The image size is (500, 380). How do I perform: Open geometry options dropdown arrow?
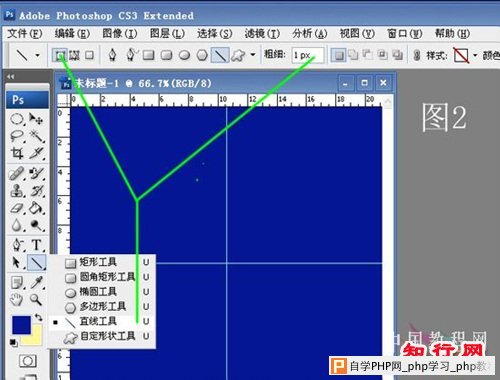(253, 55)
